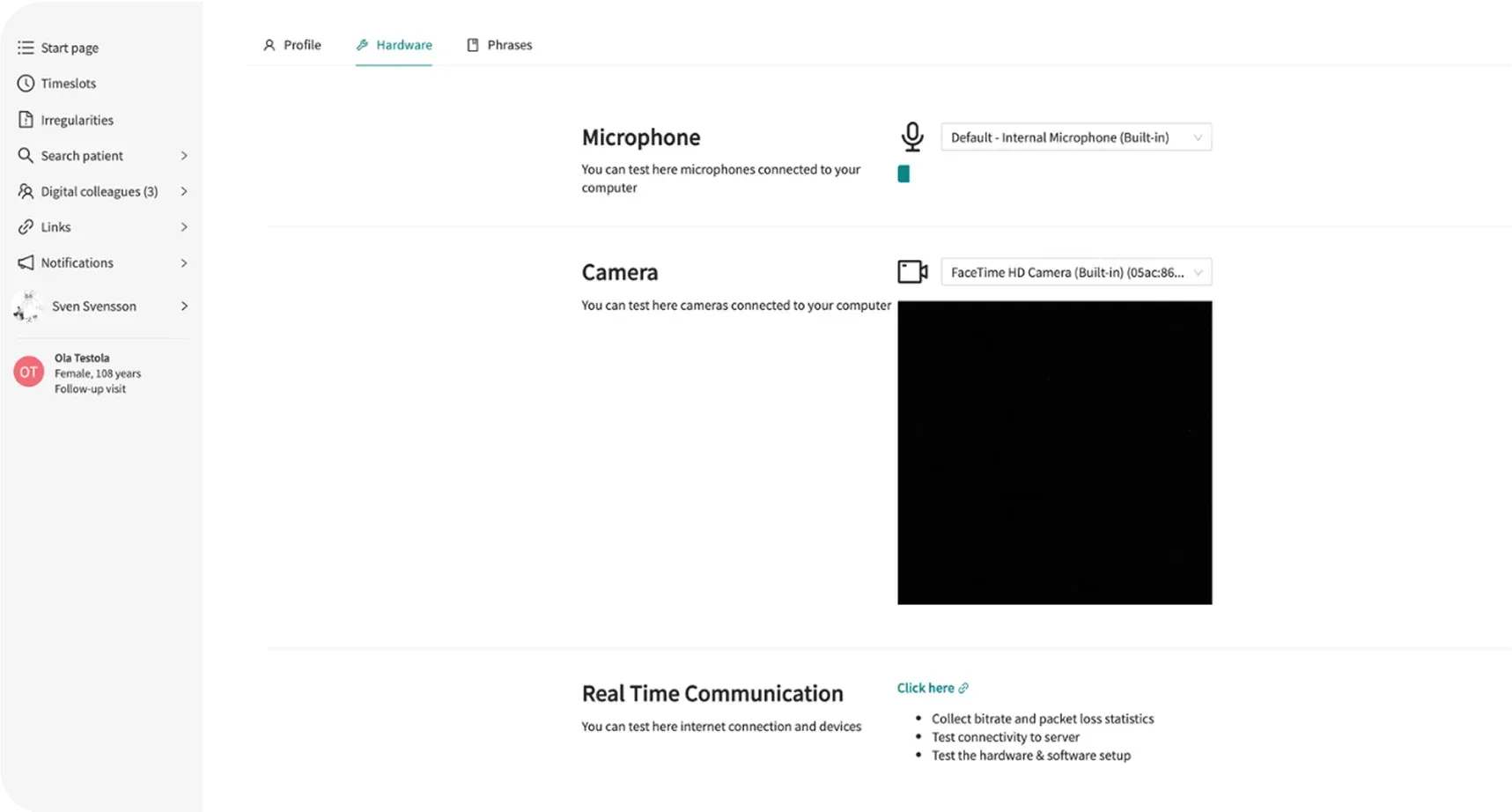The height and width of the screenshot is (812, 1512).
Task: Click the microphone icon beside dropdown
Action: 912,137
